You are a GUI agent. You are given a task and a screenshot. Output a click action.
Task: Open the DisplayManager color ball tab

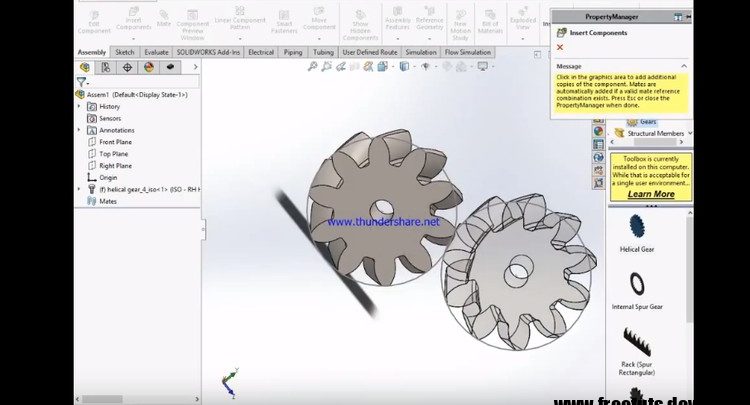tap(149, 67)
